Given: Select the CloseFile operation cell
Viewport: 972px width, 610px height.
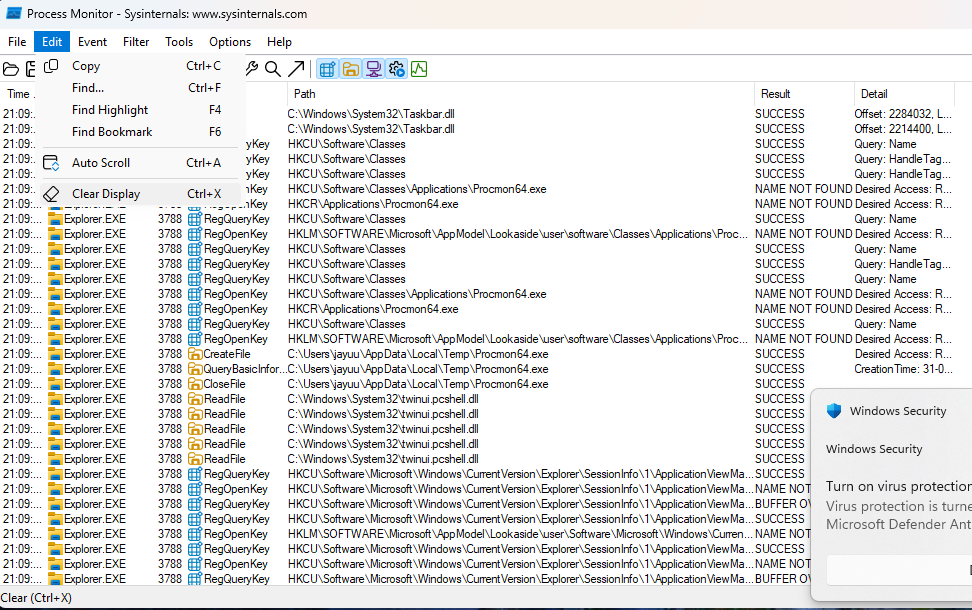Looking at the screenshot, I should click(224, 384).
